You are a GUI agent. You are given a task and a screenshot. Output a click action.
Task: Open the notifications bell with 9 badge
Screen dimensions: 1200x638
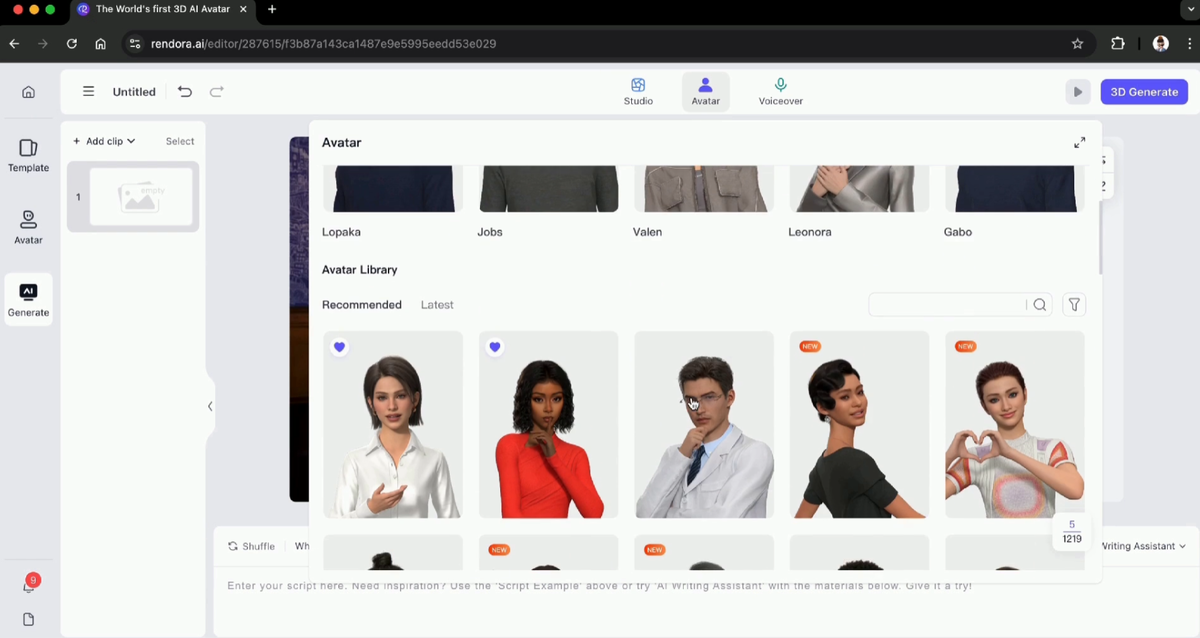(x=29, y=585)
